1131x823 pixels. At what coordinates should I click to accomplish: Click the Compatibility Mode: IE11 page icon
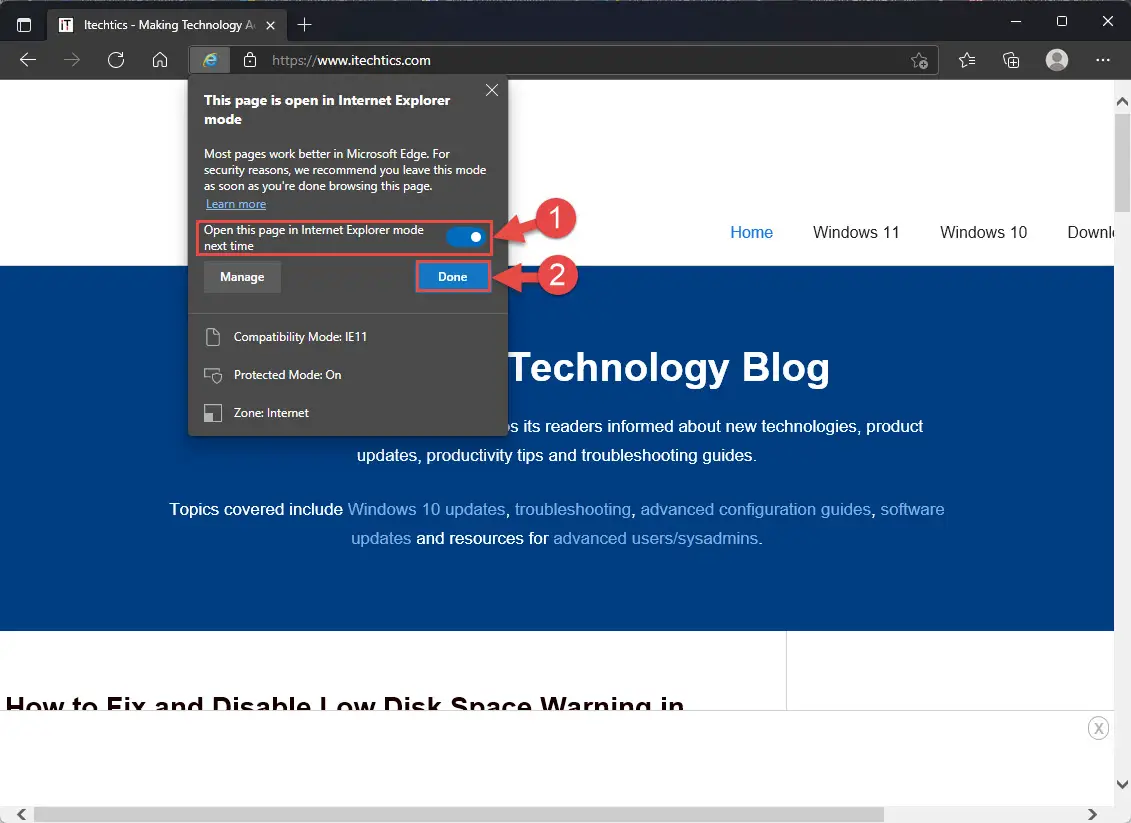click(213, 337)
